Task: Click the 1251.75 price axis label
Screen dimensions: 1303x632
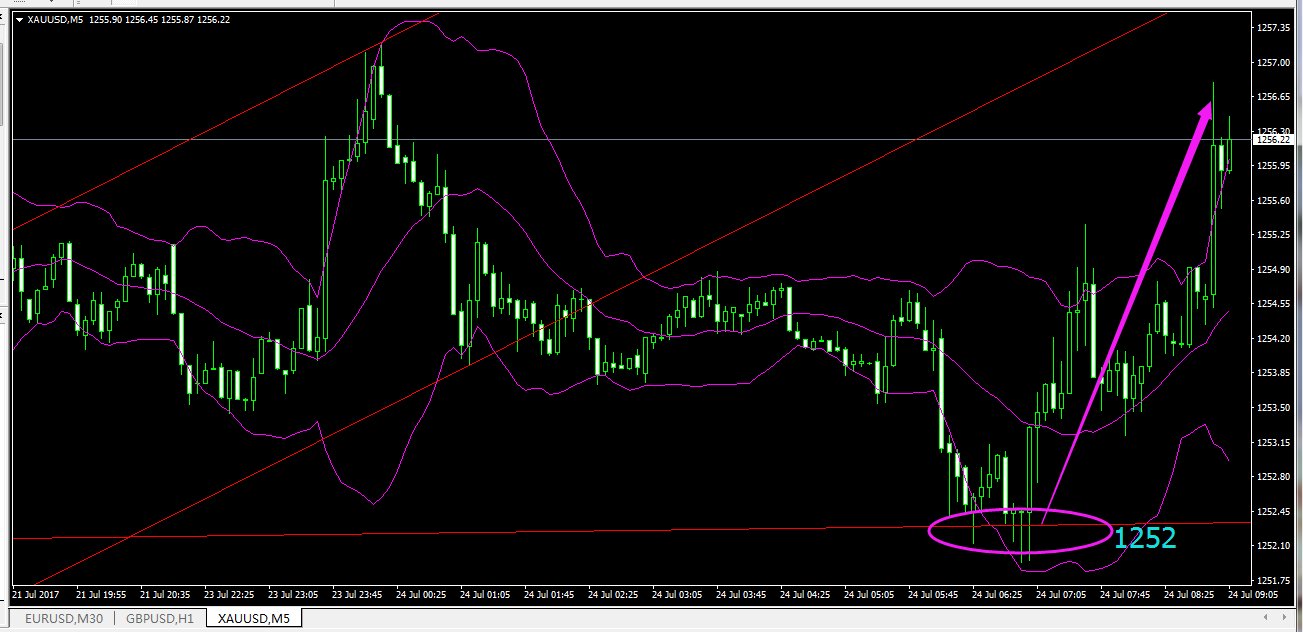Action: click(1273, 581)
